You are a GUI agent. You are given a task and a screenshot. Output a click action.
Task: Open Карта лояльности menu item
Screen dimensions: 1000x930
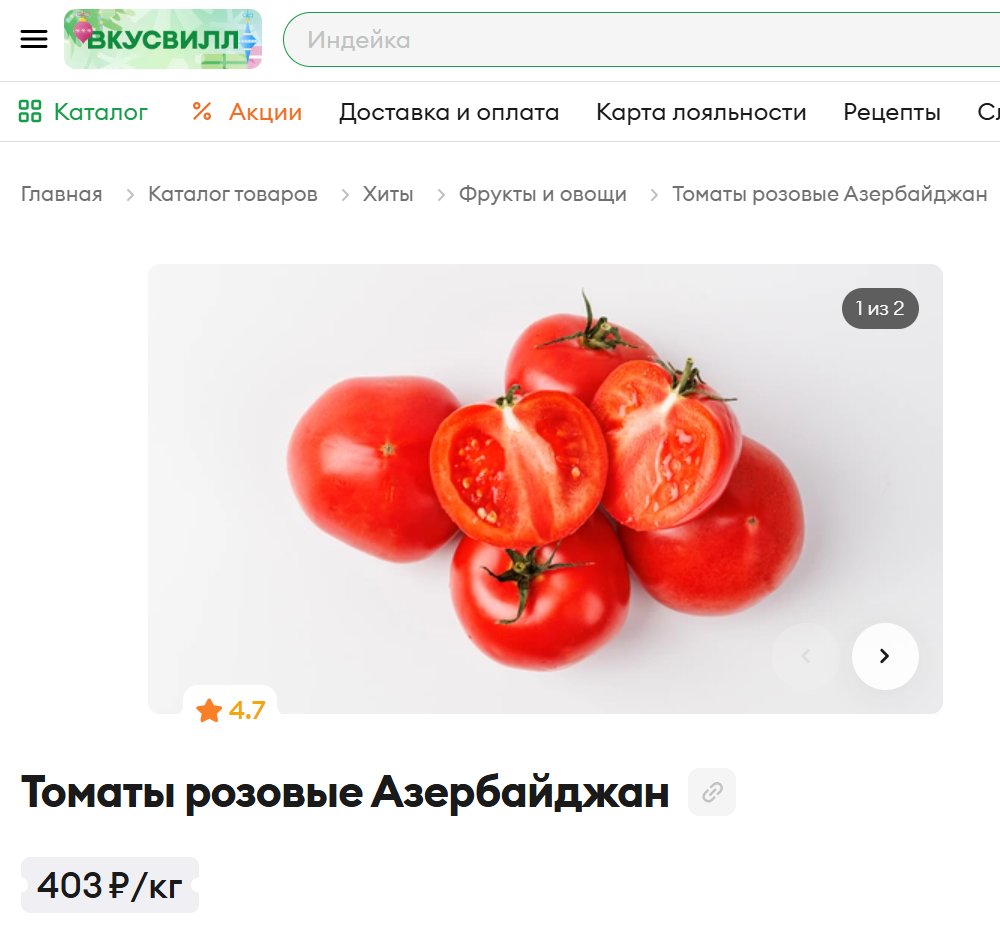click(701, 112)
